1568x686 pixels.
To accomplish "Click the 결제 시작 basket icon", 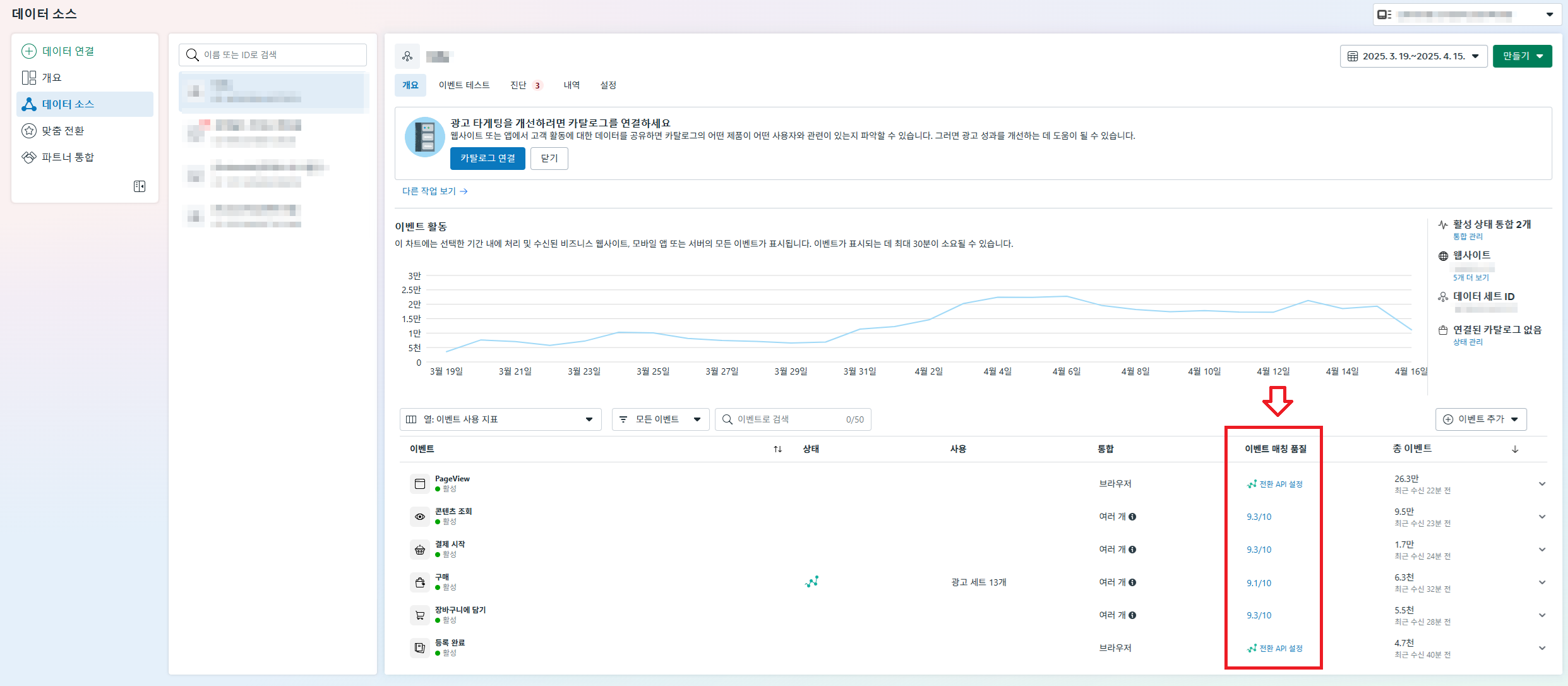I will 420,550.
